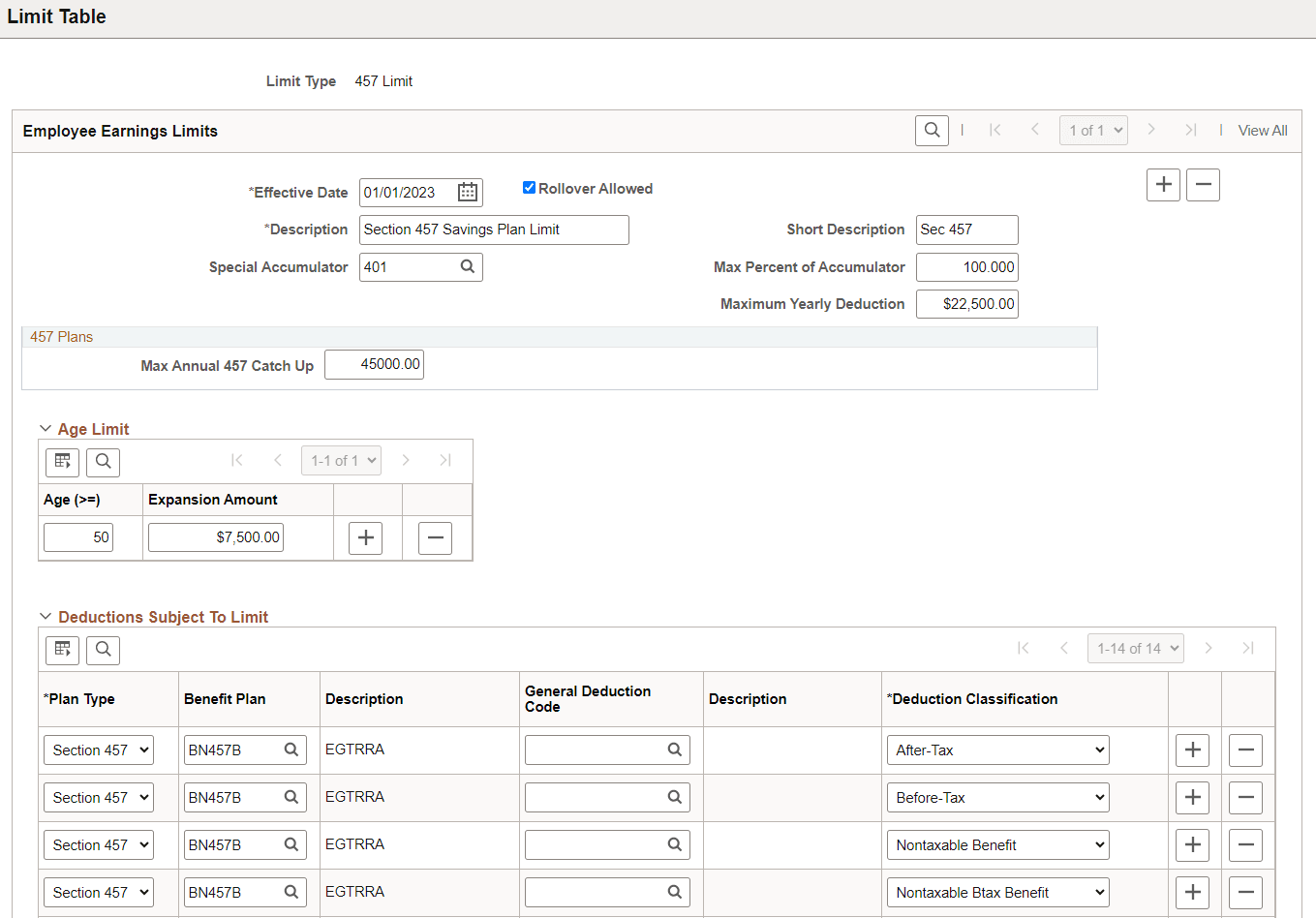The image size is (1316, 918).
Task: Click the Maximum Yearly Deduction field
Action: point(967,304)
